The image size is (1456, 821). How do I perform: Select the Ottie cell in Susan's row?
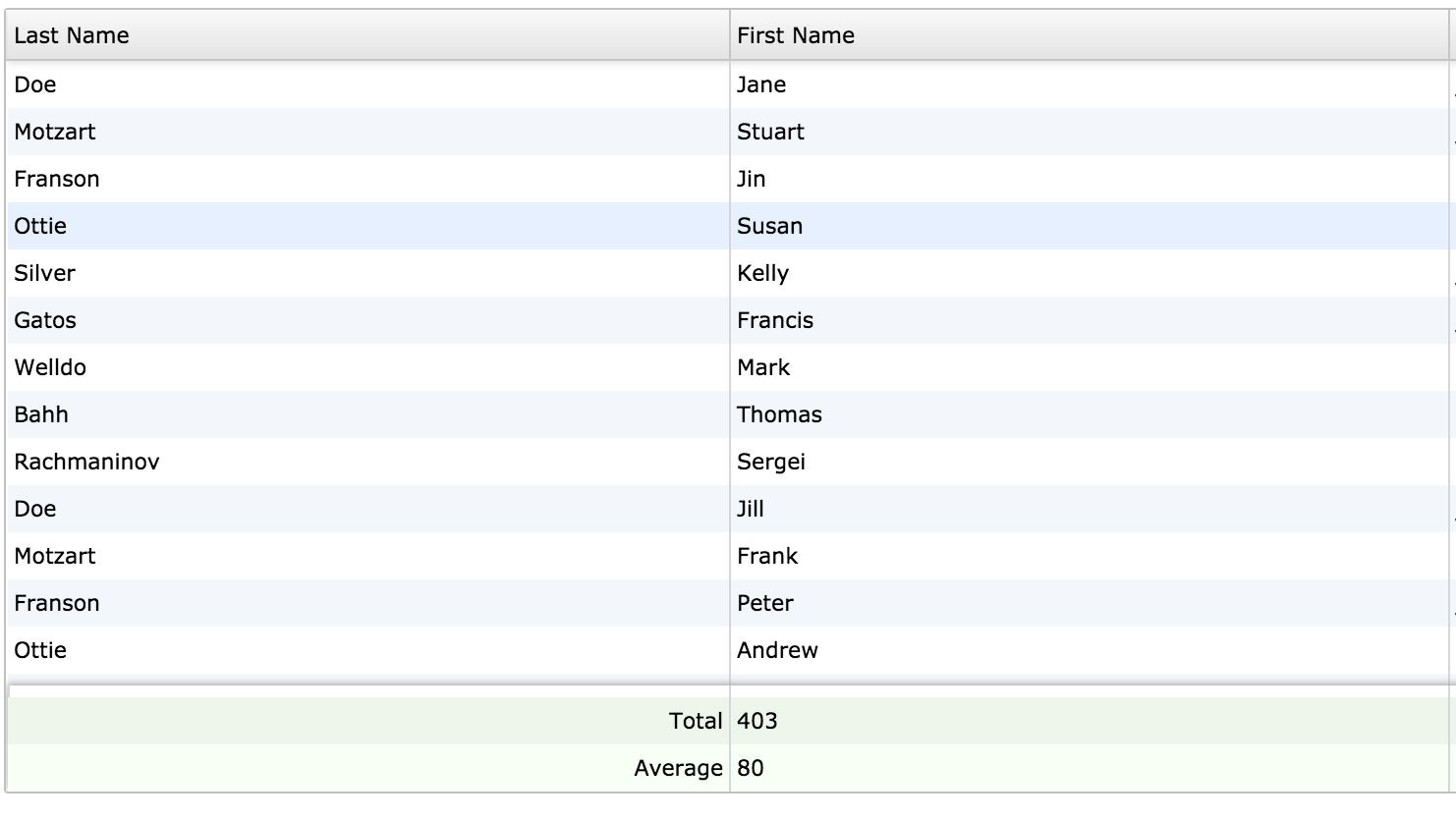point(368,226)
